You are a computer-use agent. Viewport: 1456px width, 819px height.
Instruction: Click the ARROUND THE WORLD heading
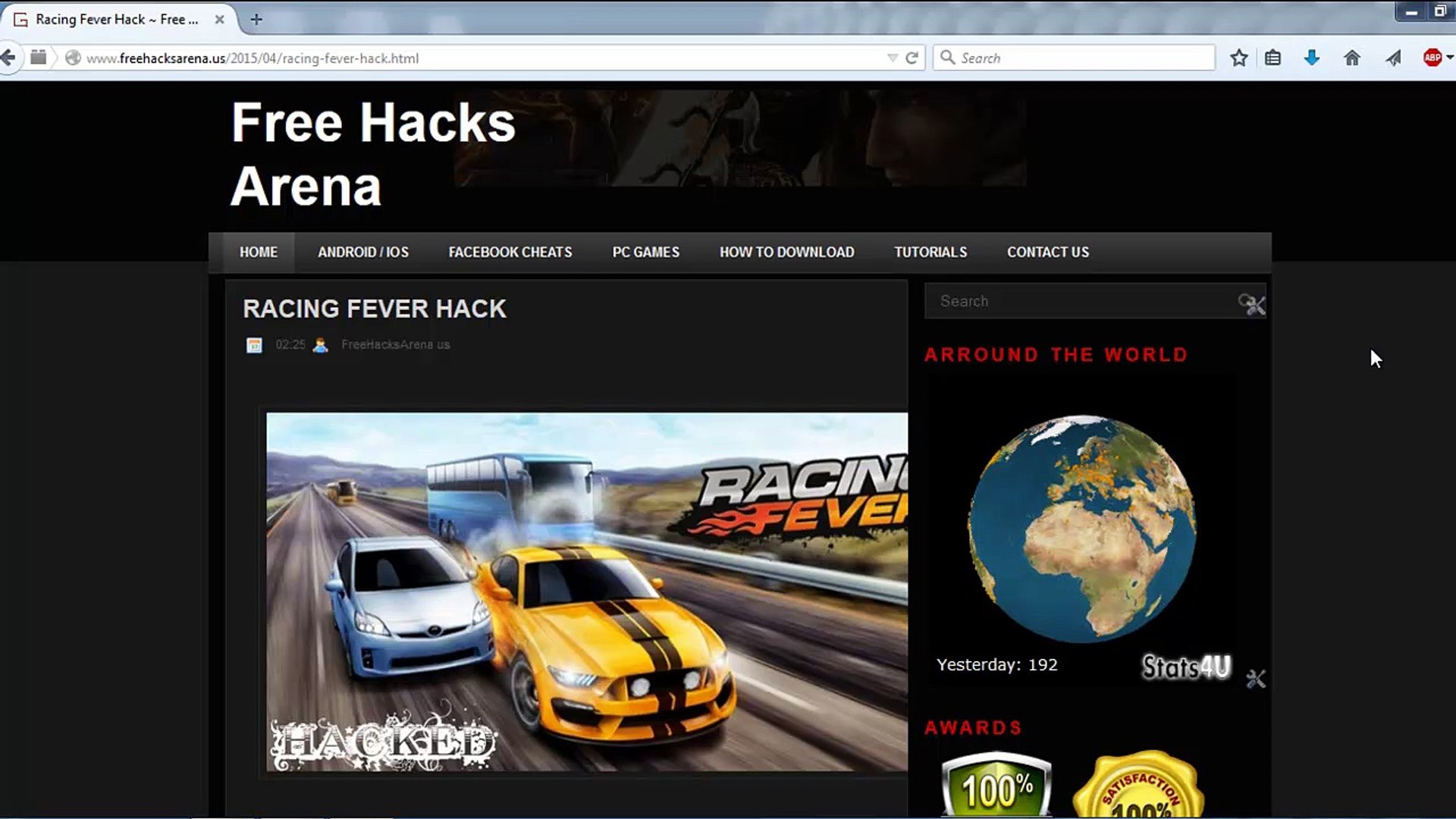coord(1056,355)
